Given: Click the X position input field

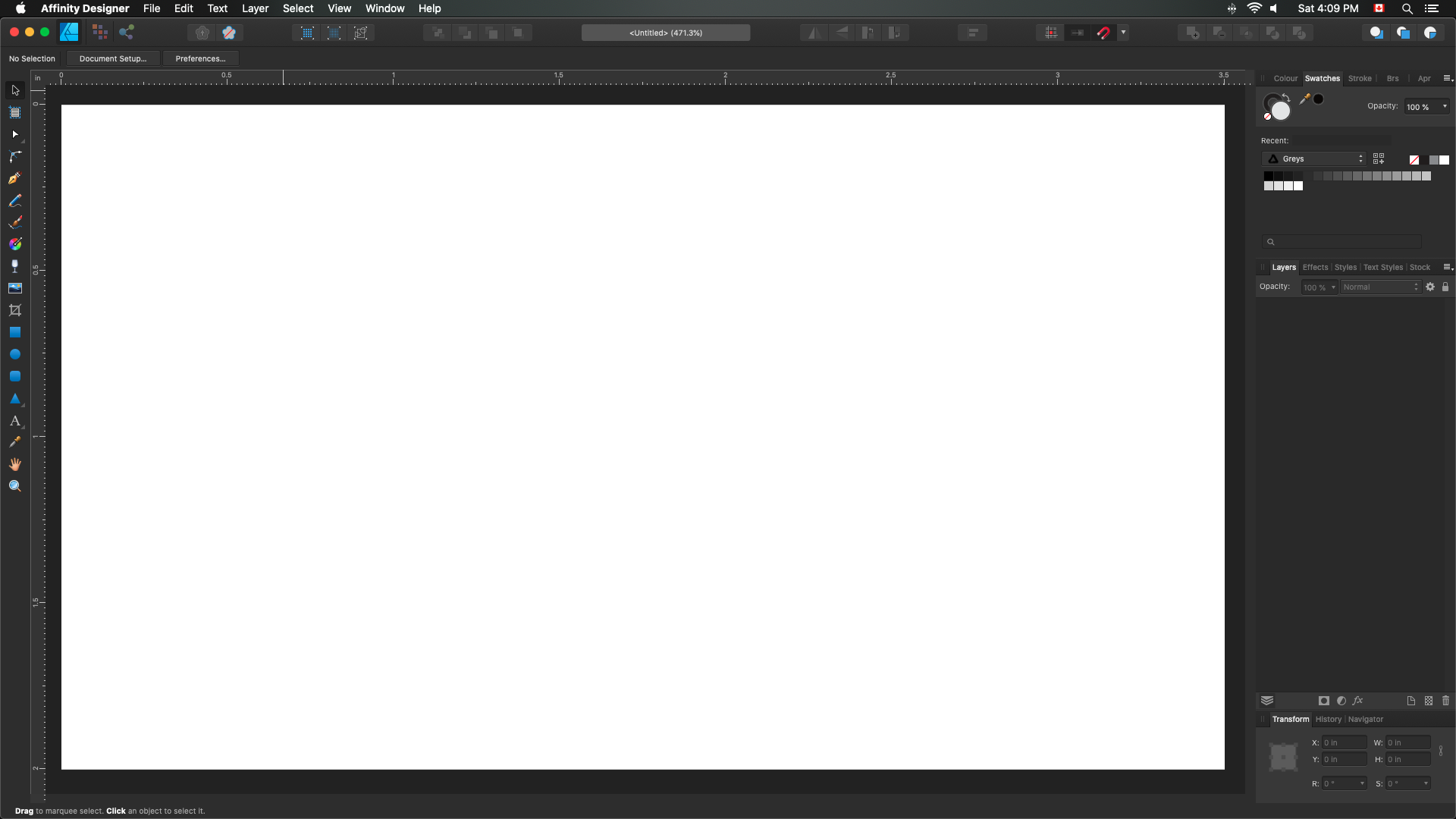Looking at the screenshot, I should coord(1345,742).
